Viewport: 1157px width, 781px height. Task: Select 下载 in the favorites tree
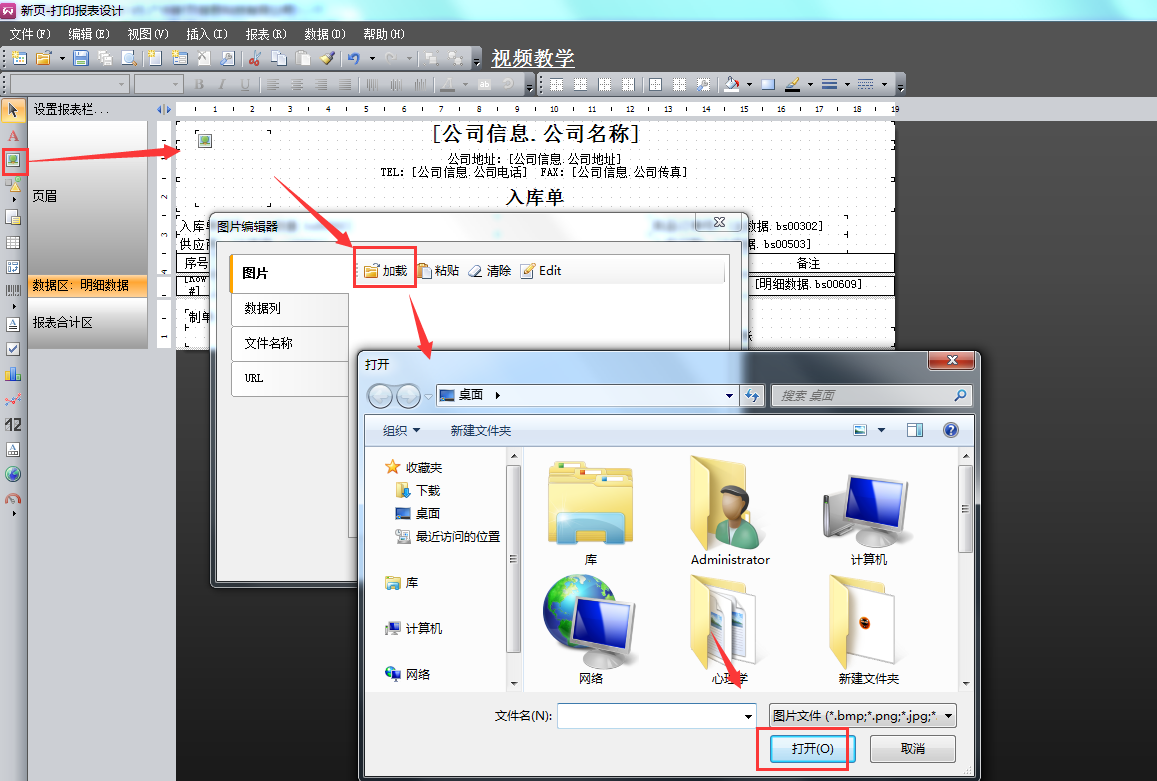[x=428, y=490]
